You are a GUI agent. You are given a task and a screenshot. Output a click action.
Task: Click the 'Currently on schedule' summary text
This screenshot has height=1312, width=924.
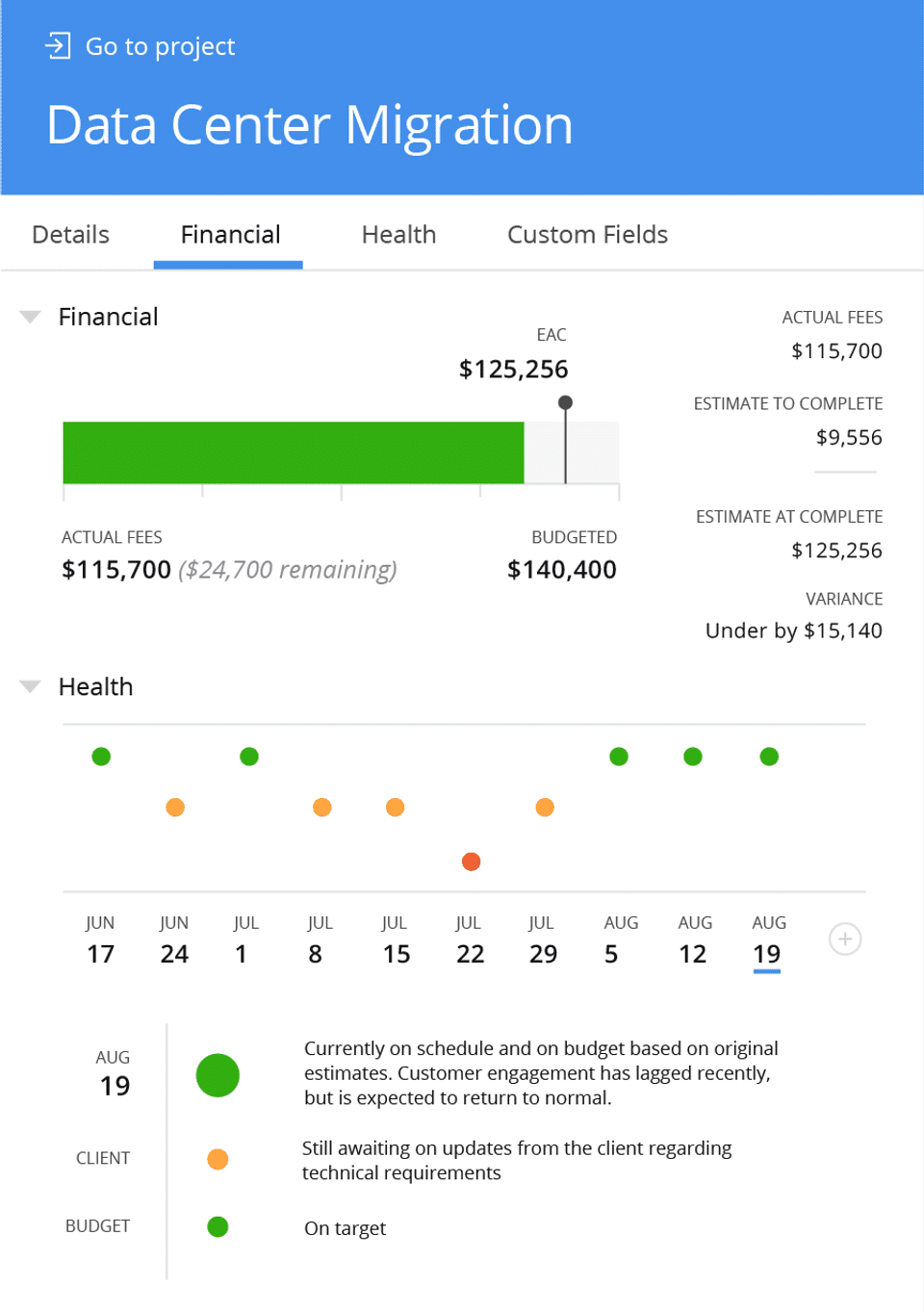(x=542, y=1073)
